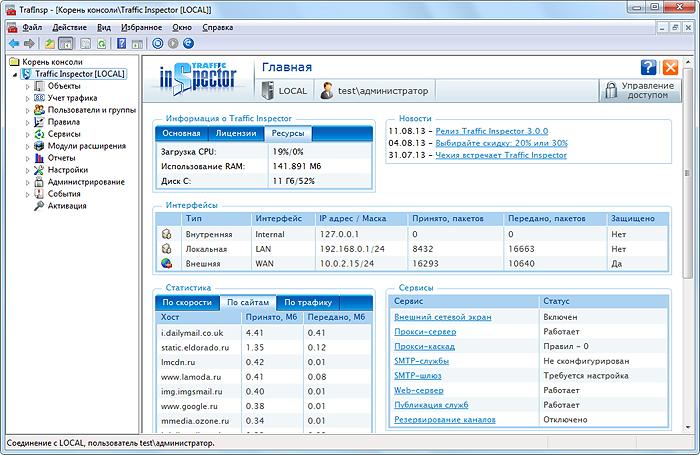
Task: Open Резервирование каналов service link
Action: (445, 420)
